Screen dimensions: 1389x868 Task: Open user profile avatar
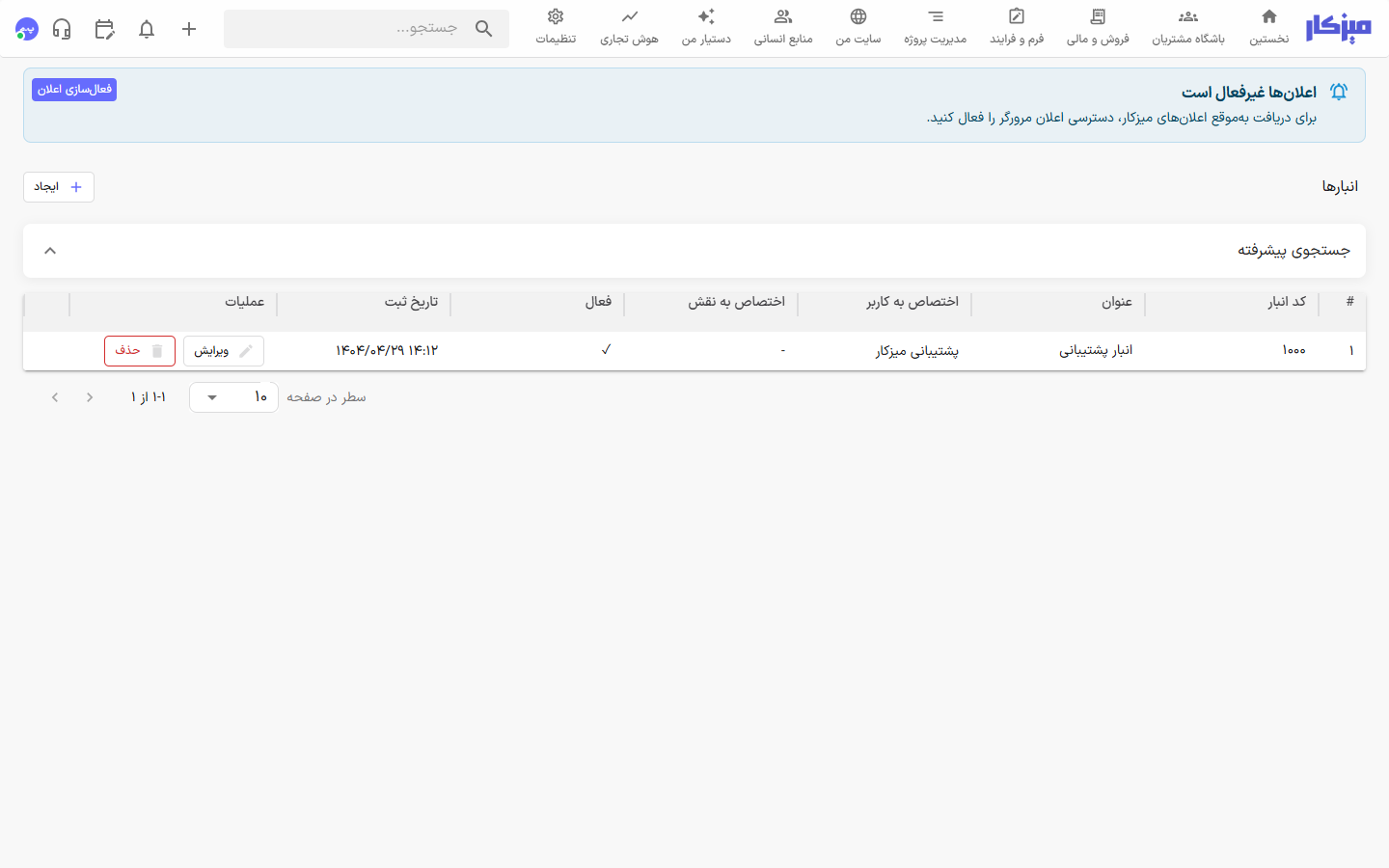[26, 29]
